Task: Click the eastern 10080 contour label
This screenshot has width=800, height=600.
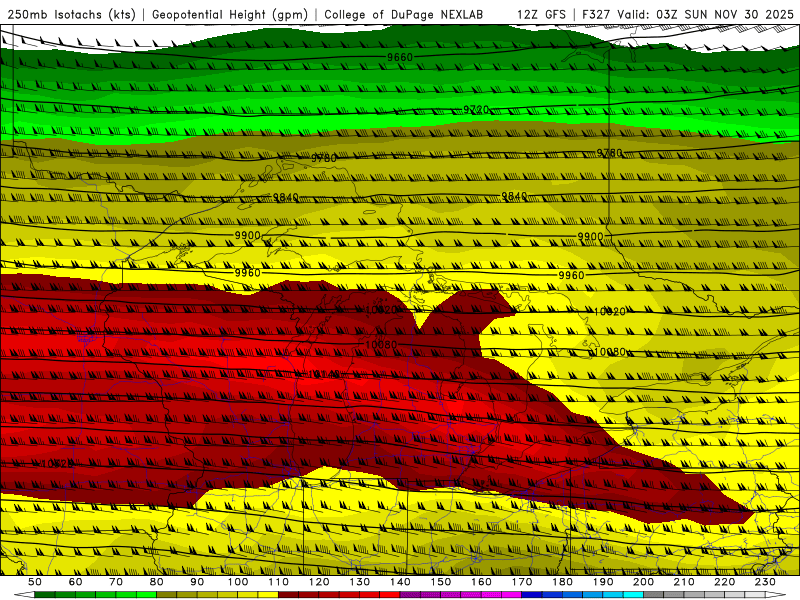Action: tap(610, 352)
